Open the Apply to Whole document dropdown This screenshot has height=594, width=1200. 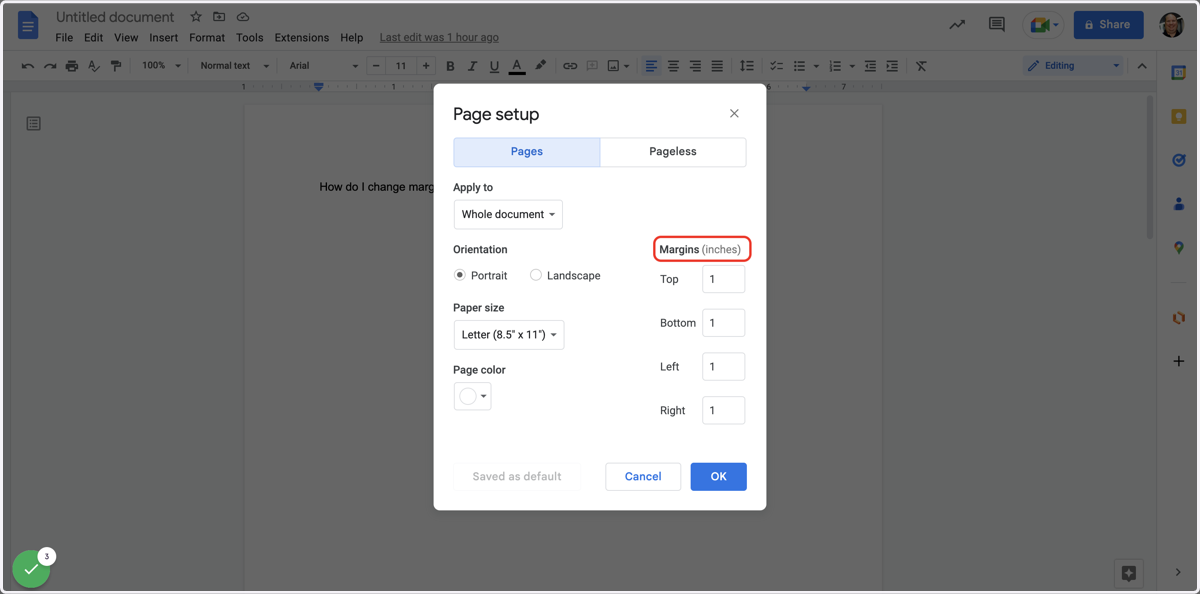click(508, 214)
